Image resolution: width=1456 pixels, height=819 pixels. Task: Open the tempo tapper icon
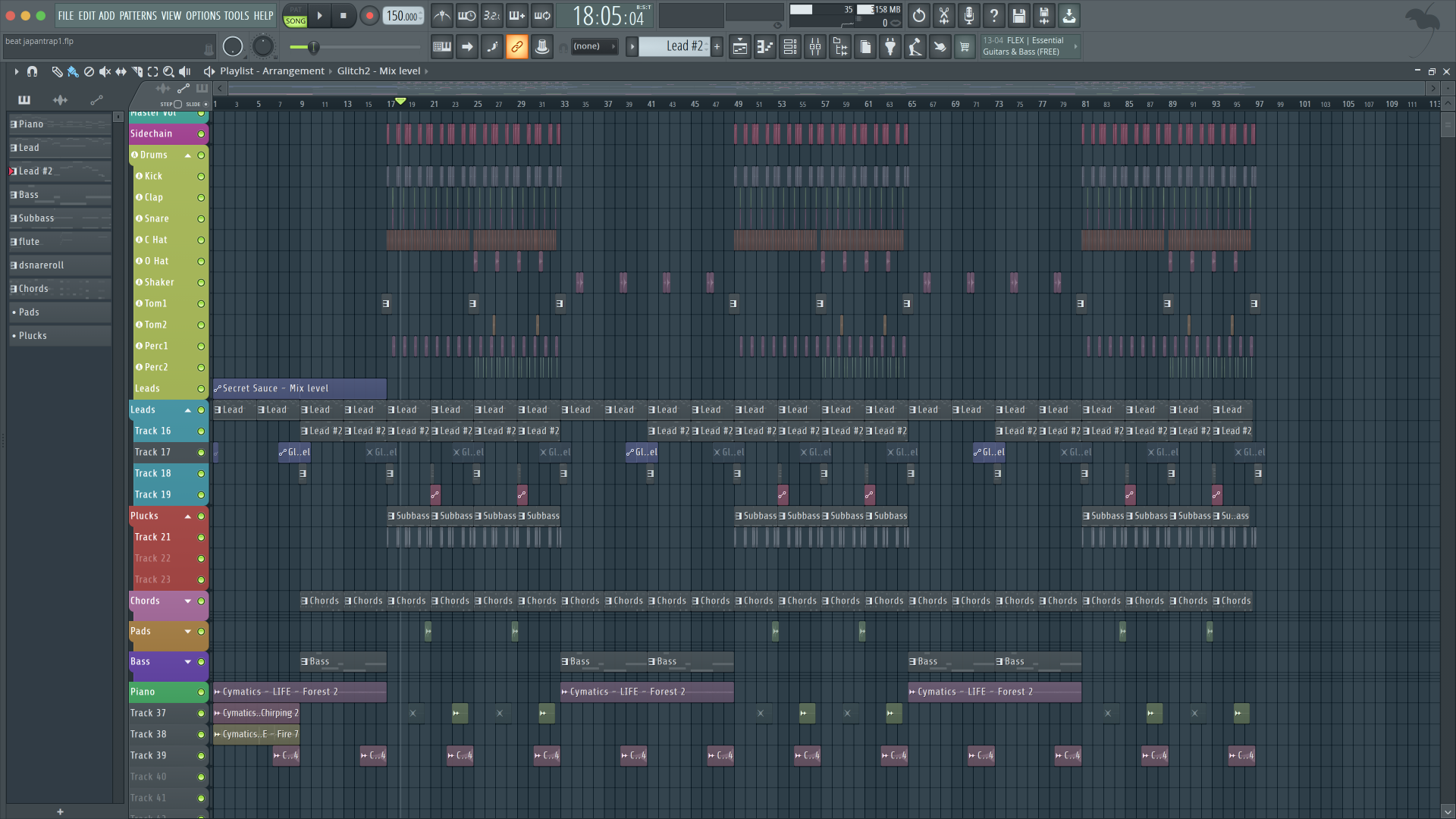pyautogui.click(x=915, y=47)
